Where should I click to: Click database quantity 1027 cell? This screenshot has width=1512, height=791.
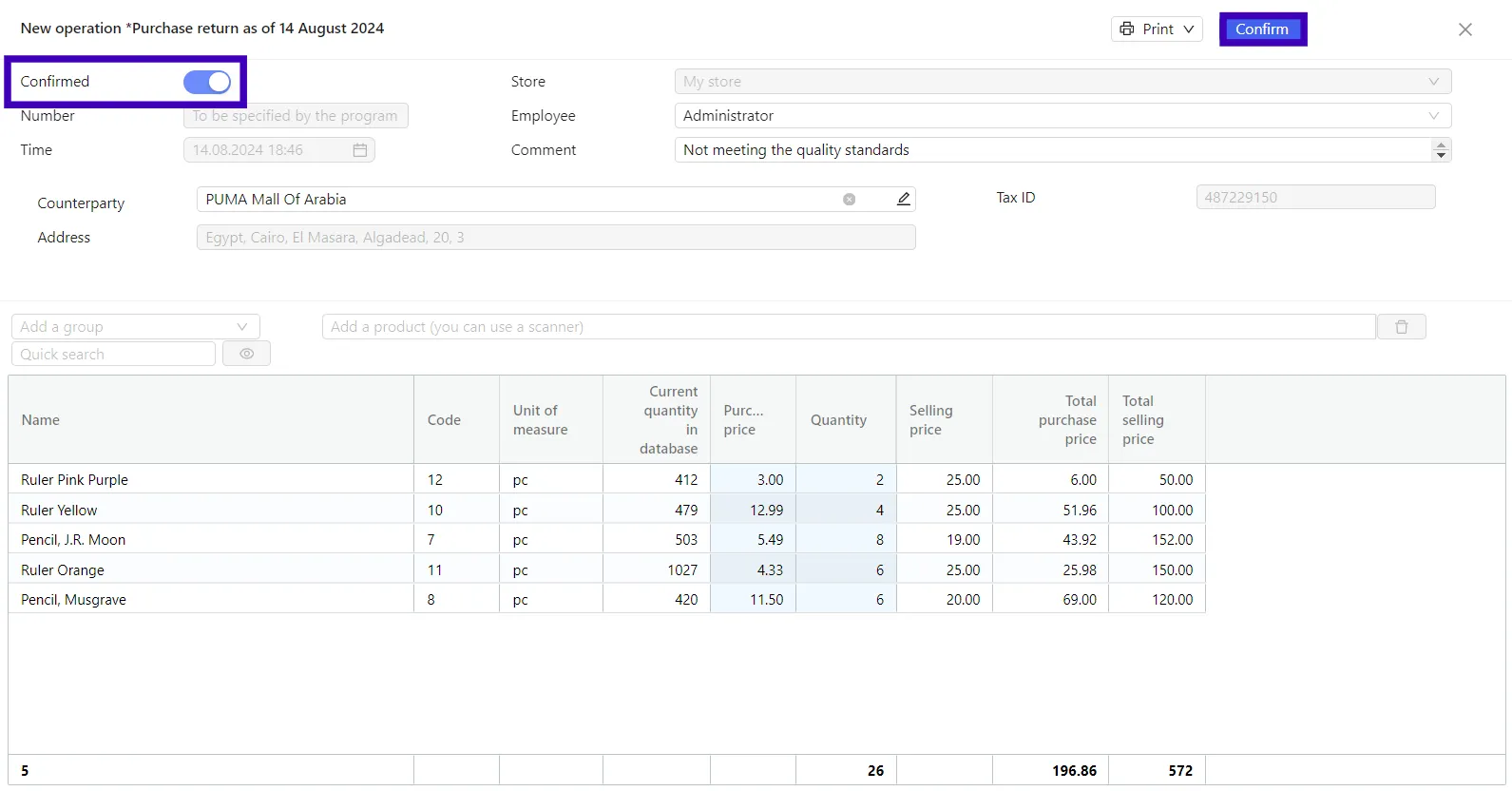tap(657, 570)
